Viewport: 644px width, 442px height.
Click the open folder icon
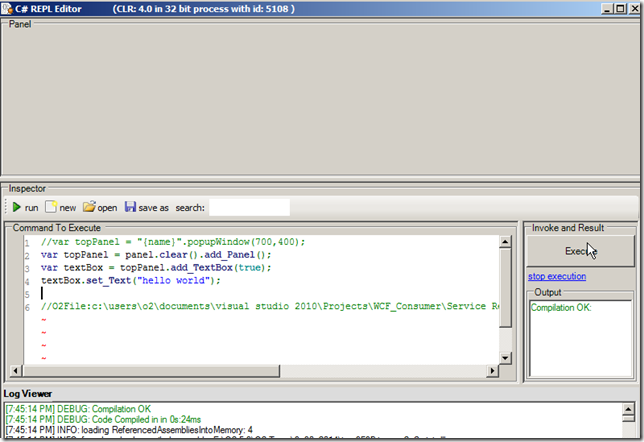pos(89,206)
